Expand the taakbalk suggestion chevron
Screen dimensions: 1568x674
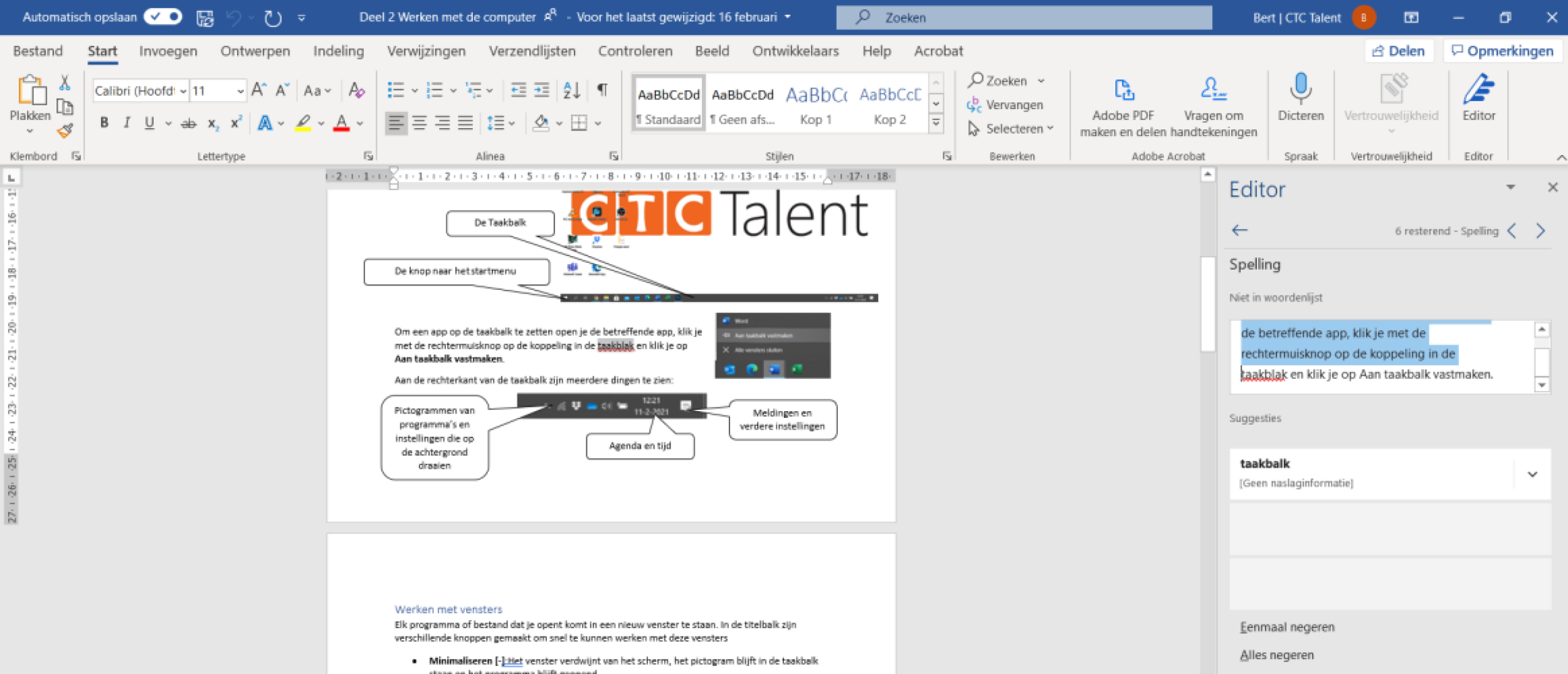[x=1532, y=474]
